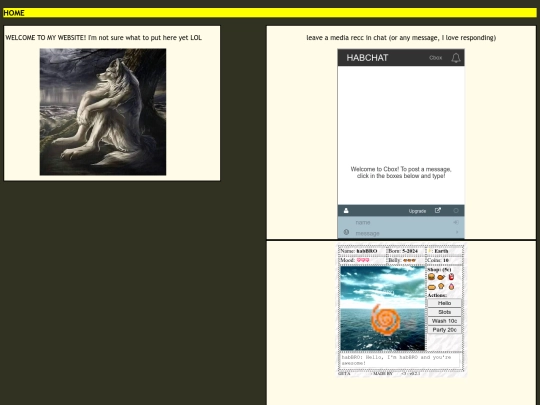The image size is (540, 405).
Task: Click the Slots action button
Action: click(x=444, y=312)
